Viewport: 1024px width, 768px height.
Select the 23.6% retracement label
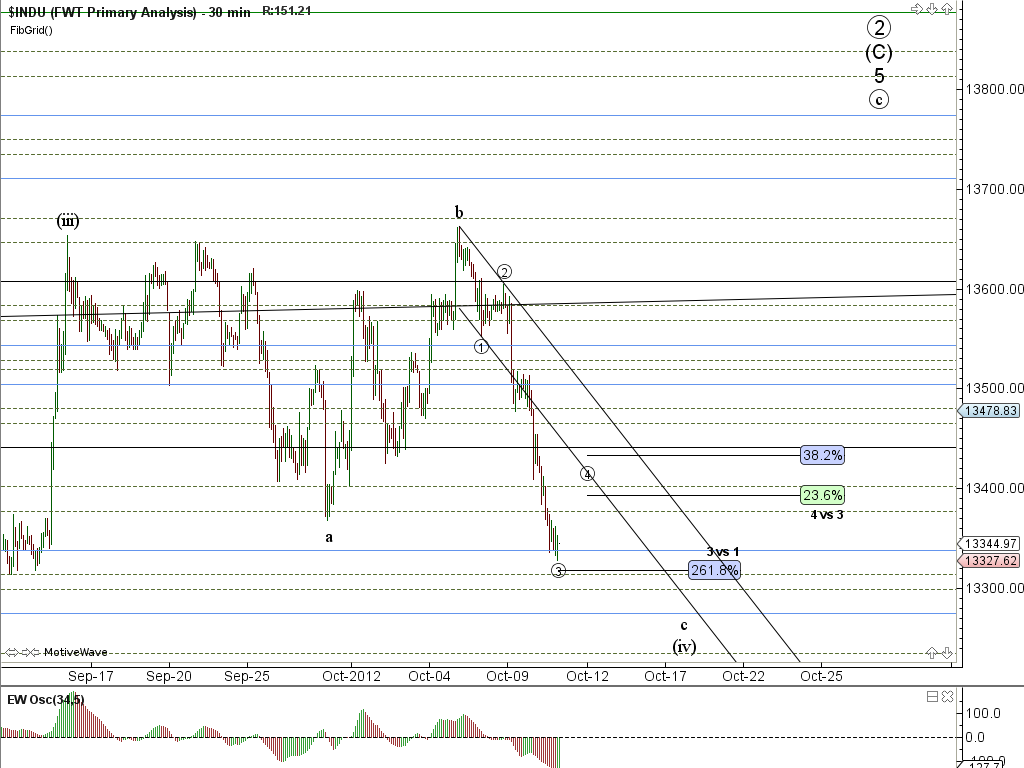[822, 495]
